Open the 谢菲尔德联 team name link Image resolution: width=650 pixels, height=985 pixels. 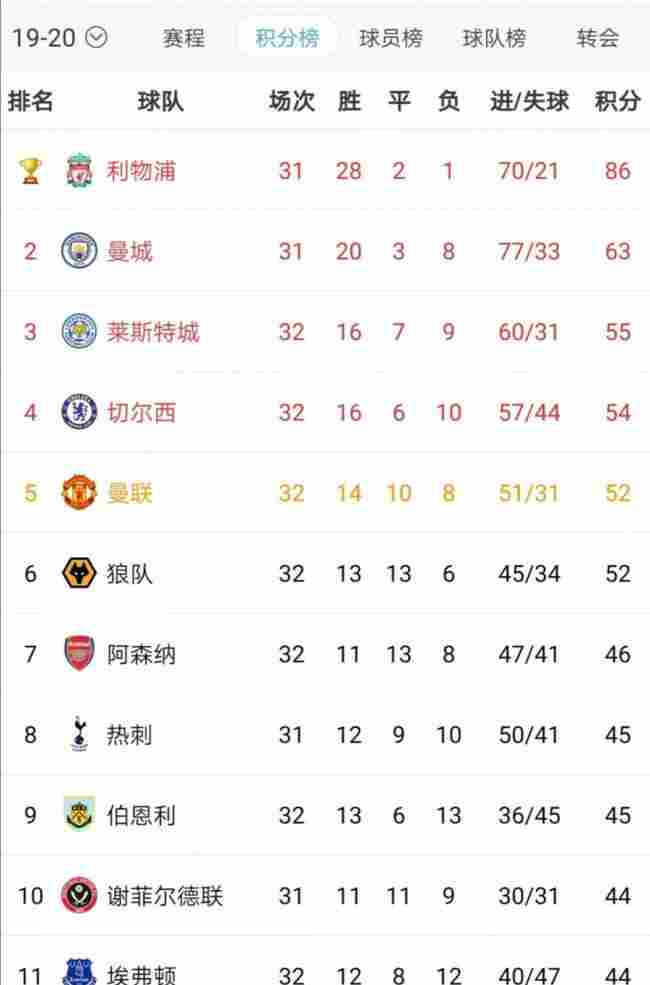tap(165, 896)
